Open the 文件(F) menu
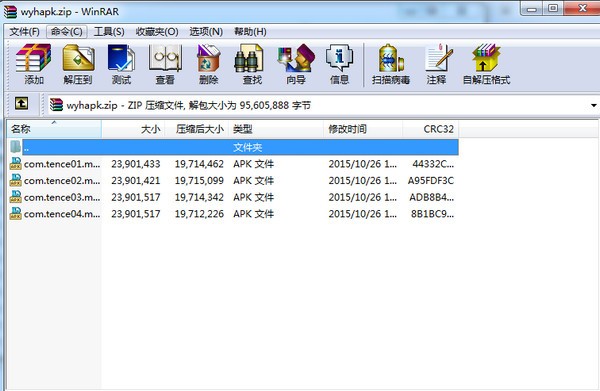The height and width of the screenshot is (391, 600). point(24,31)
